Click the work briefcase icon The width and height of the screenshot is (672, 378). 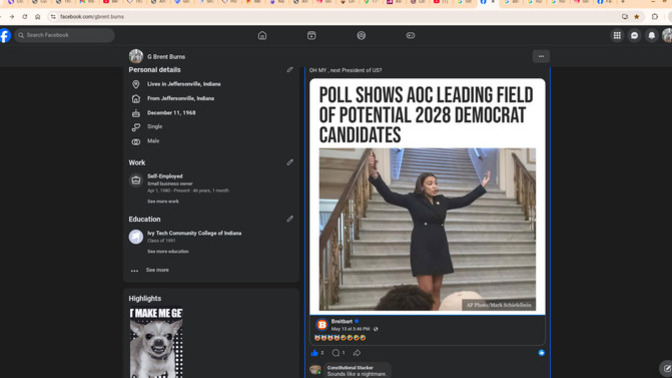pos(136,180)
